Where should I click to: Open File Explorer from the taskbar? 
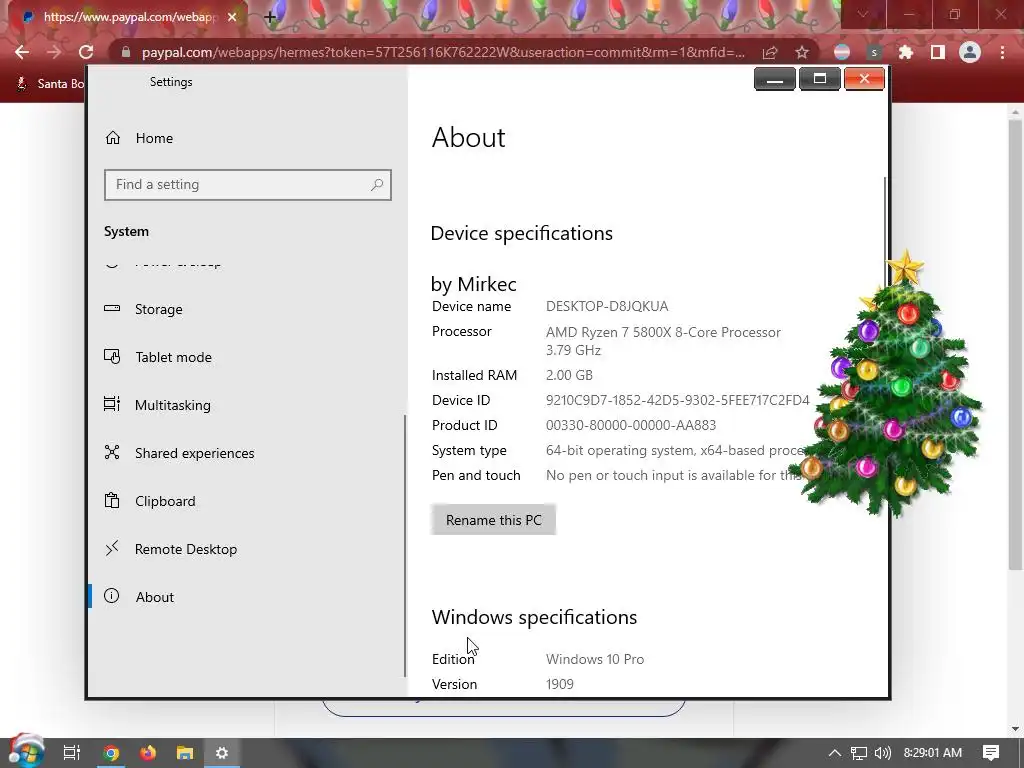coord(185,753)
